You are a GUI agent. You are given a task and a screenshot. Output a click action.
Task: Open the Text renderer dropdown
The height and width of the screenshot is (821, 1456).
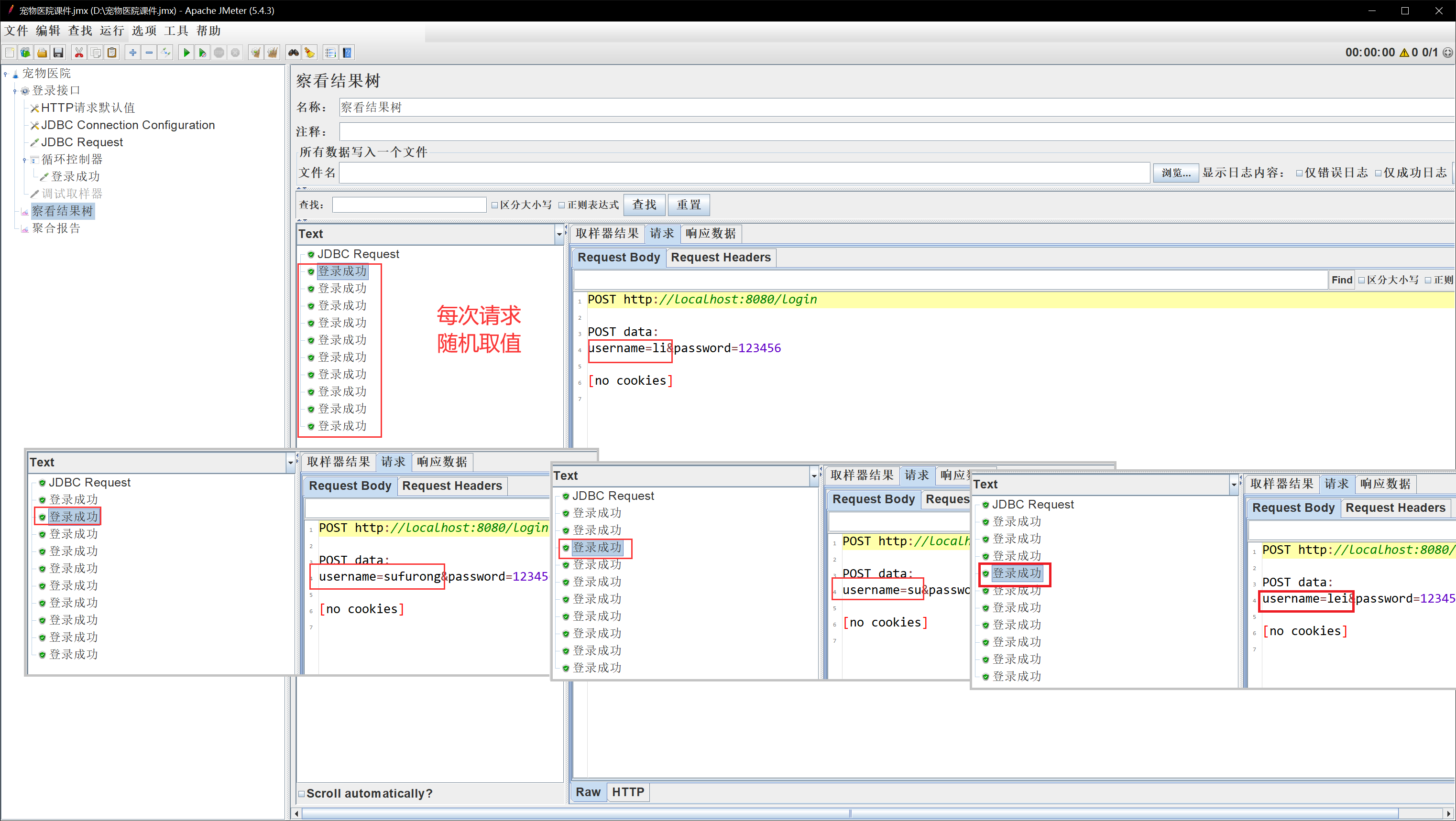click(558, 234)
